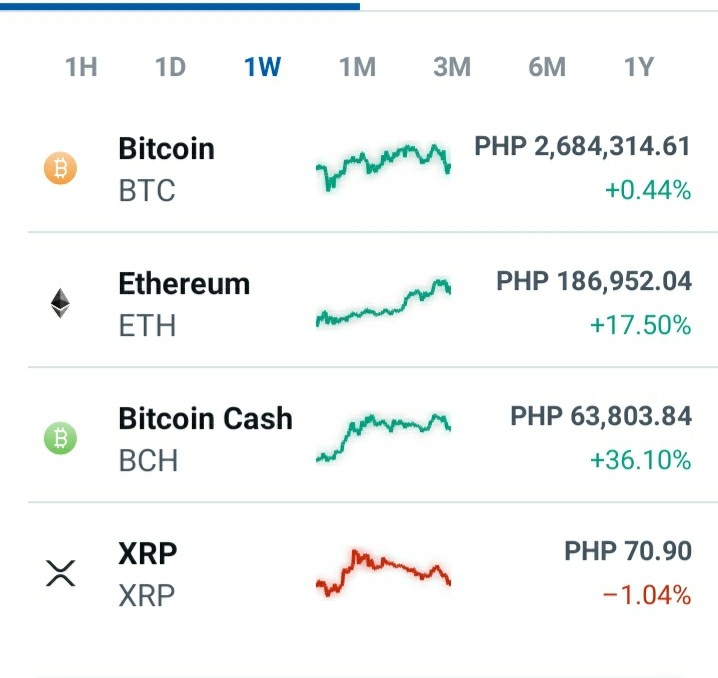Switch to the 3M time range
The width and height of the screenshot is (718, 678).
tap(452, 67)
